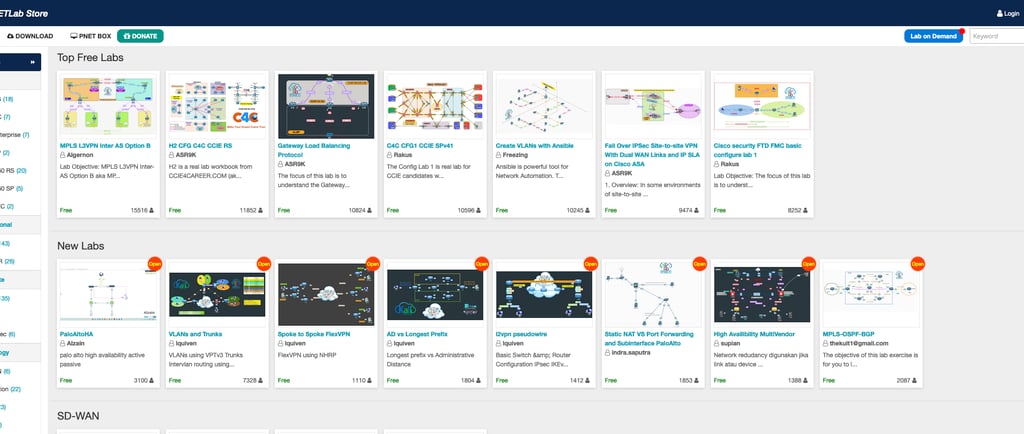The image size is (1024, 434).
Task: Click the DOWNLOAD cloud icon
Action: click(x=10, y=37)
